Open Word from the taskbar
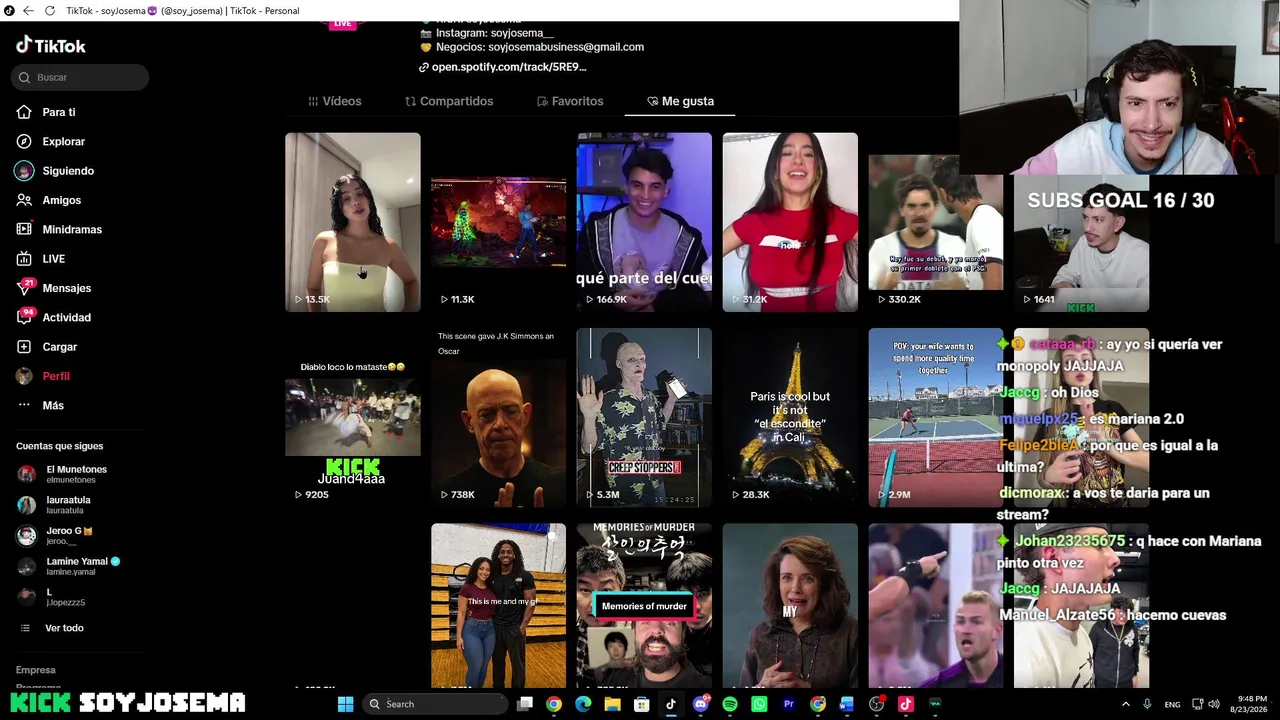1280x720 pixels. point(847,704)
